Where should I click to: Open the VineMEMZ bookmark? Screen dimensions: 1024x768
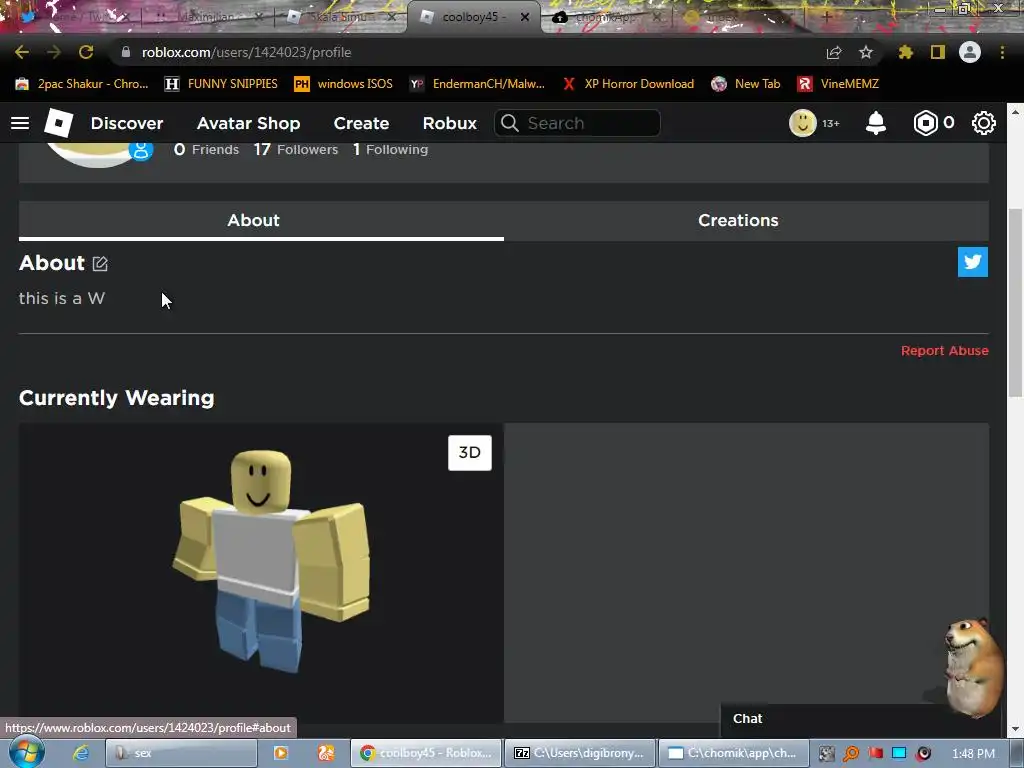pyautogui.click(x=839, y=84)
